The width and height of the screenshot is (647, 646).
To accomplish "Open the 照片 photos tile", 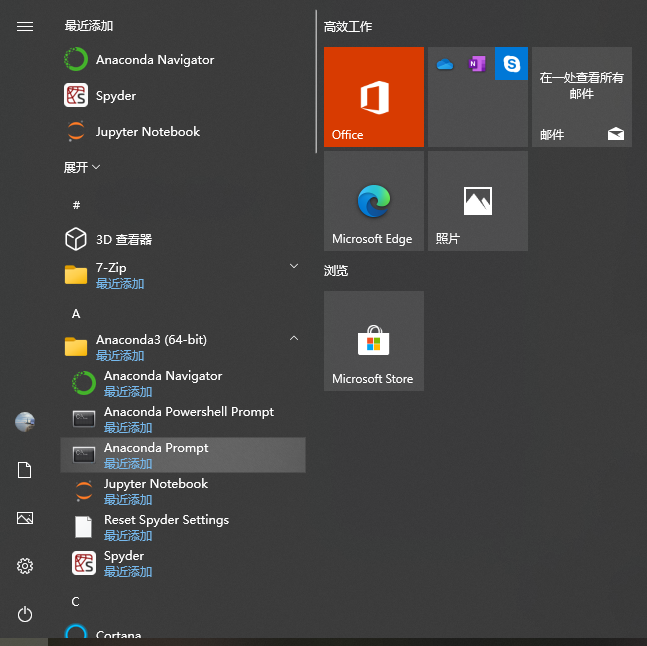I will 478,201.
